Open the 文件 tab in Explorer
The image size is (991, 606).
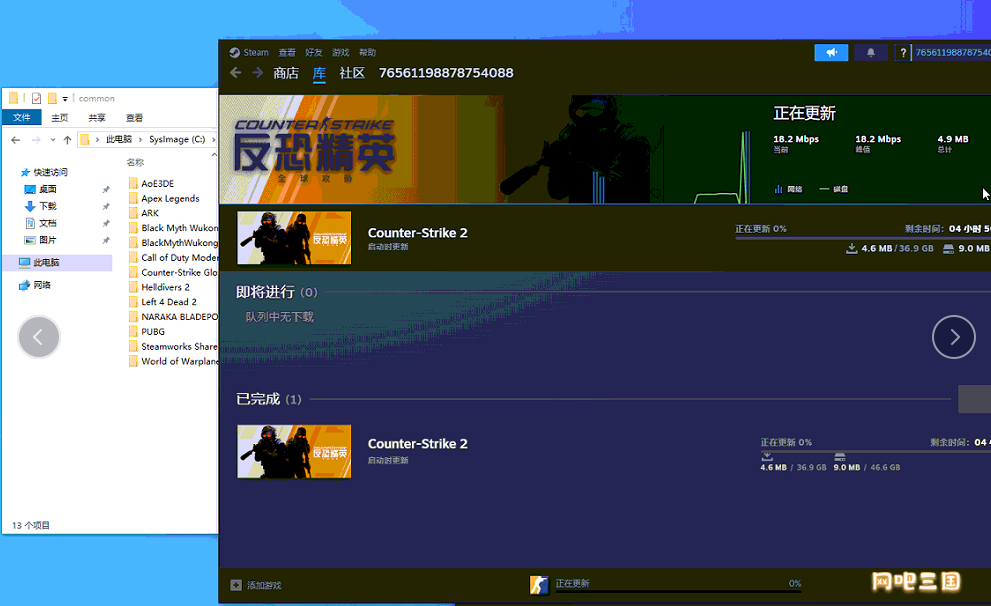[21, 118]
